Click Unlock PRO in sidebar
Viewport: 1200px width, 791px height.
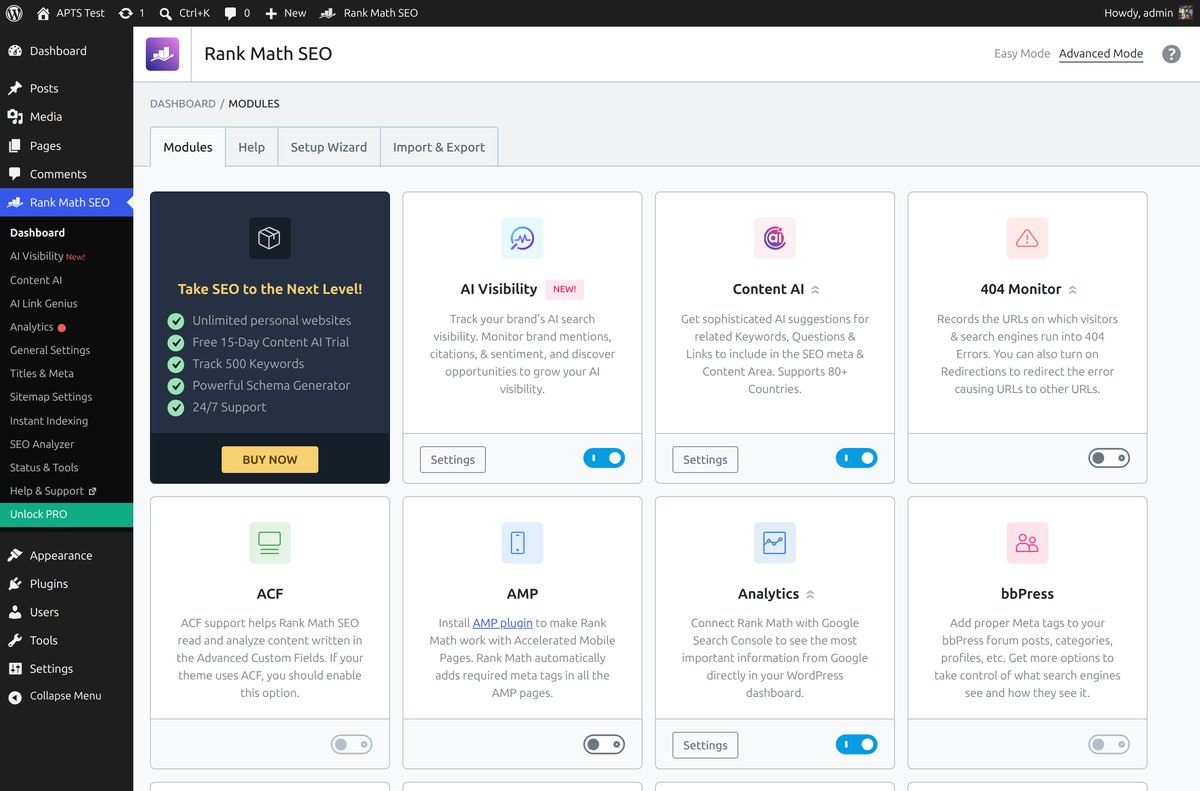(x=66, y=514)
